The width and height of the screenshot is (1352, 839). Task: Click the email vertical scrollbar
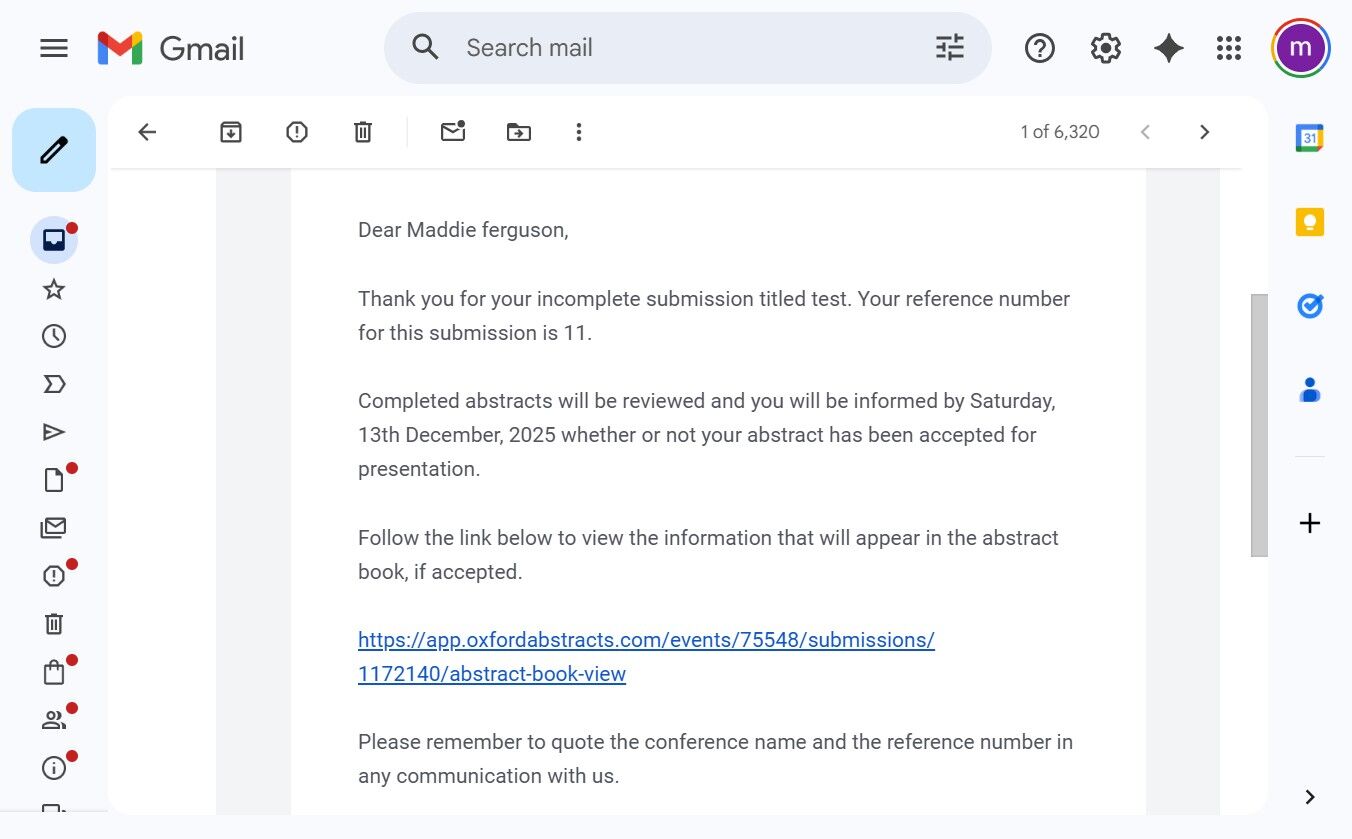1259,425
